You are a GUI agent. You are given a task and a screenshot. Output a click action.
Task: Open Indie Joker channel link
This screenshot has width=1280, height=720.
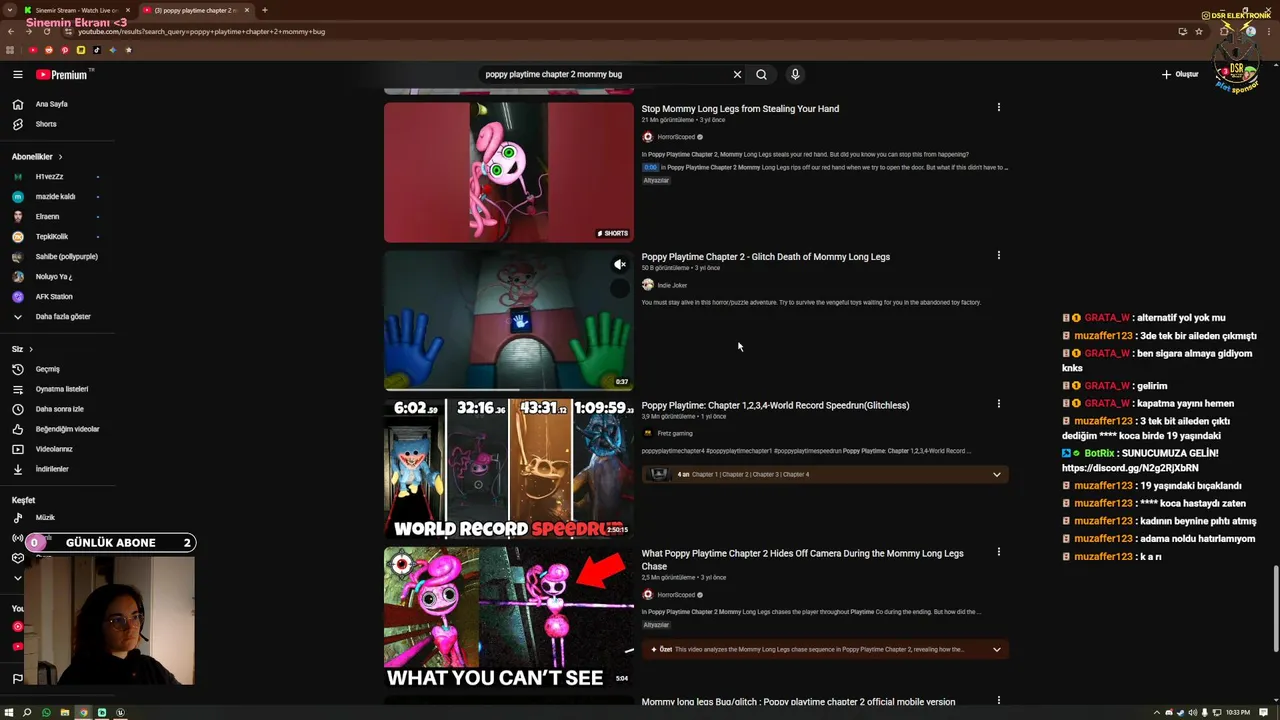pyautogui.click(x=672, y=285)
